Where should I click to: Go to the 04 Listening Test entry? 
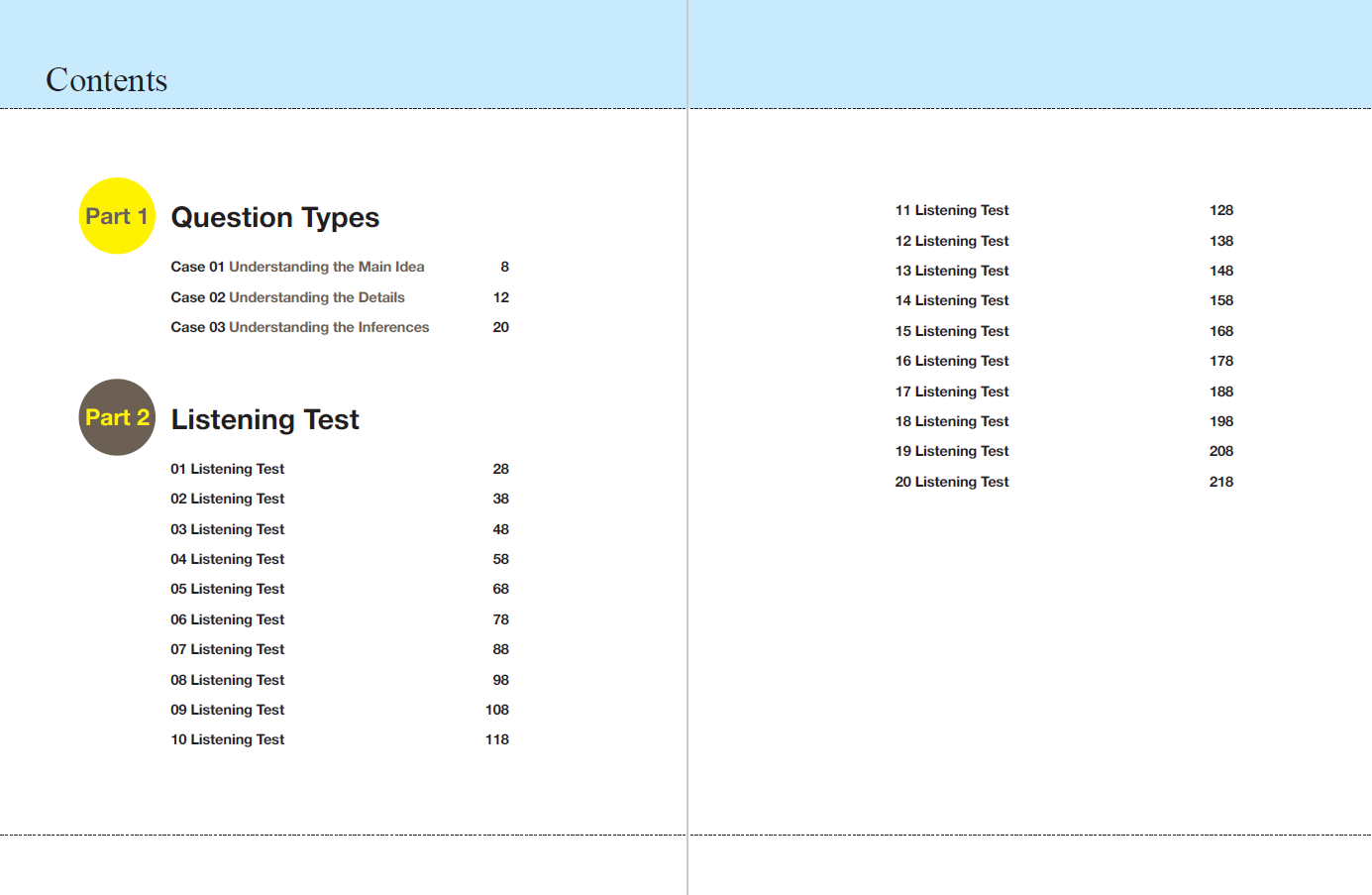(x=228, y=559)
